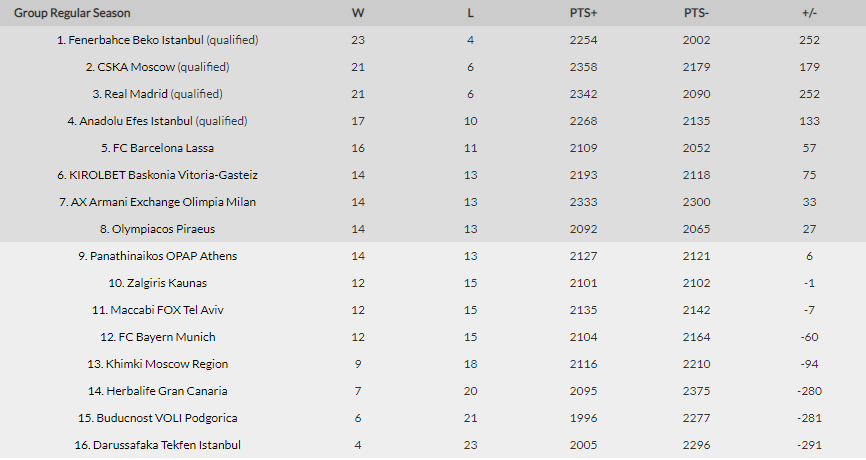Image resolution: width=866 pixels, height=460 pixels.
Task: Open the FC Bayern Munich link
Action: coord(164,337)
